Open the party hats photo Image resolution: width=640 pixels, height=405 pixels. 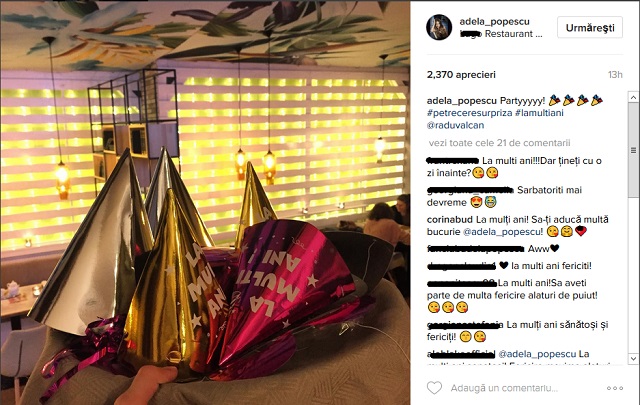[x=205, y=202]
